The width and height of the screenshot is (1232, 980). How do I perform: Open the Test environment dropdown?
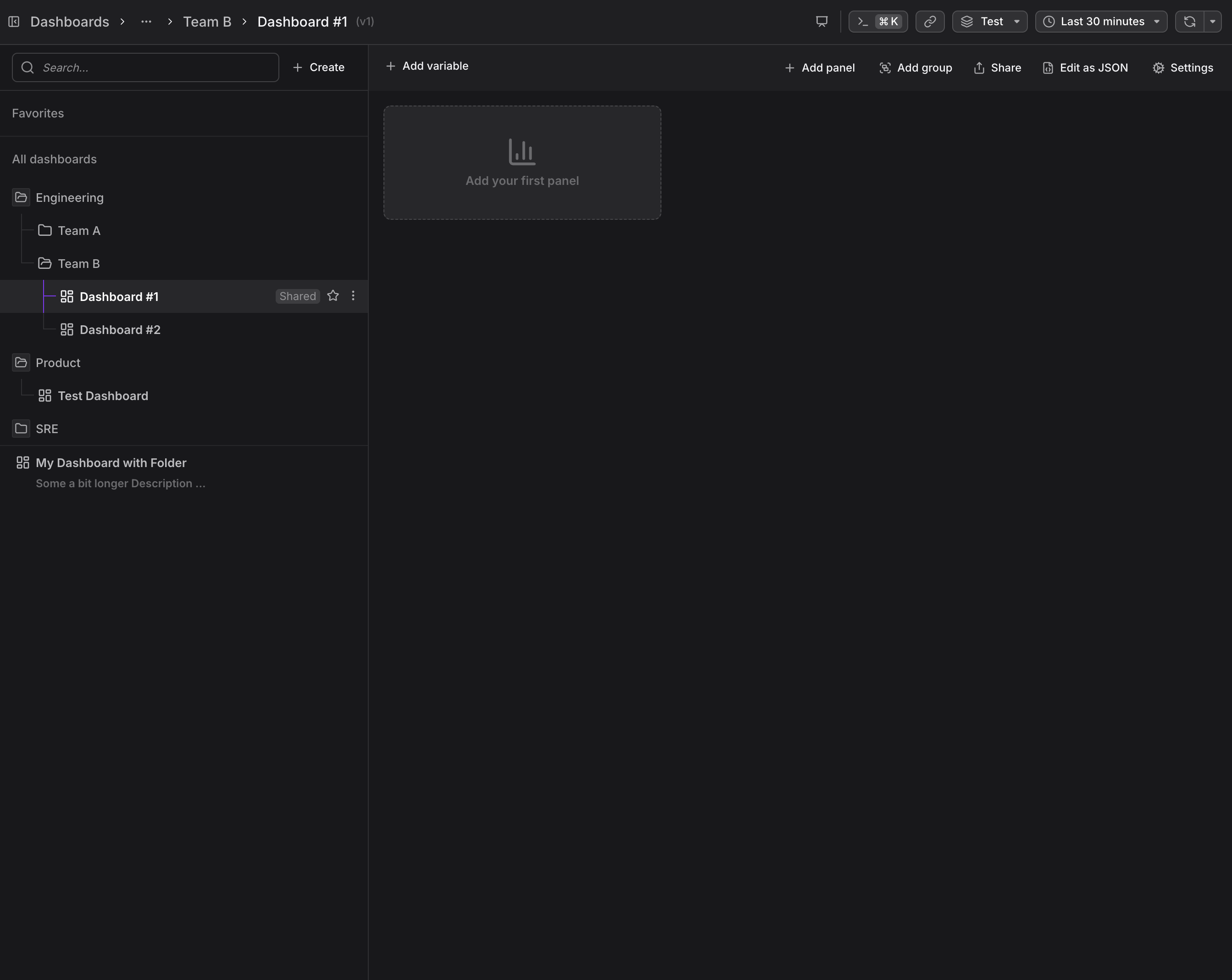click(990, 22)
